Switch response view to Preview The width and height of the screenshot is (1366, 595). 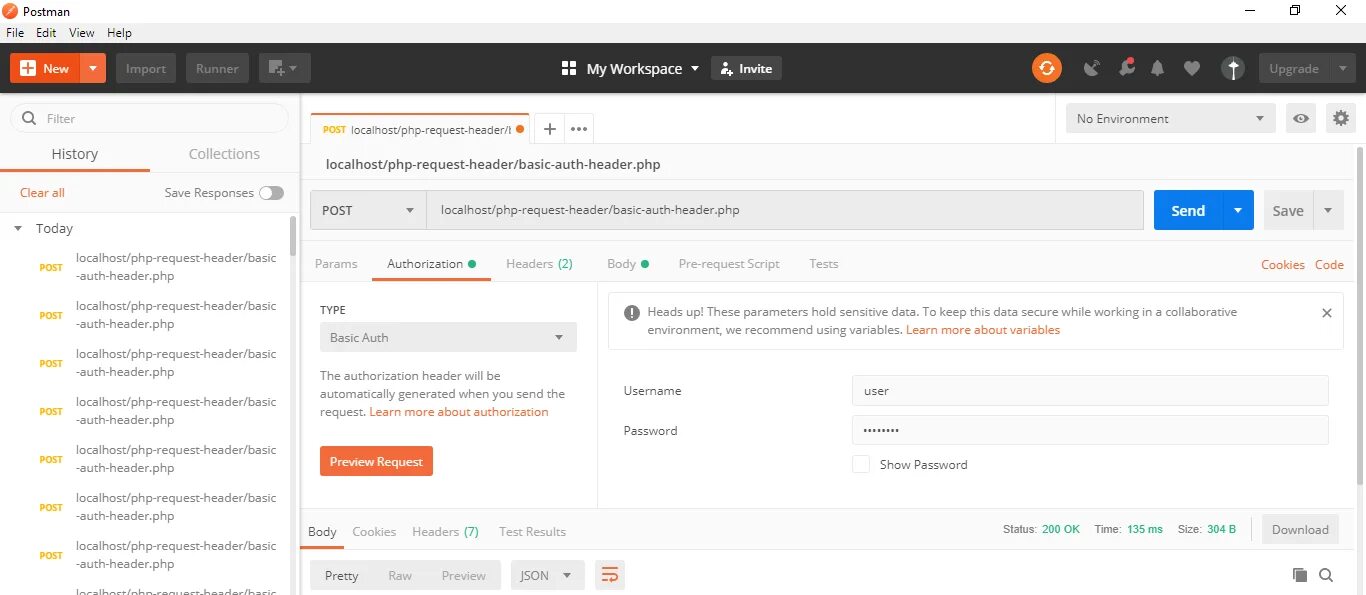point(464,575)
